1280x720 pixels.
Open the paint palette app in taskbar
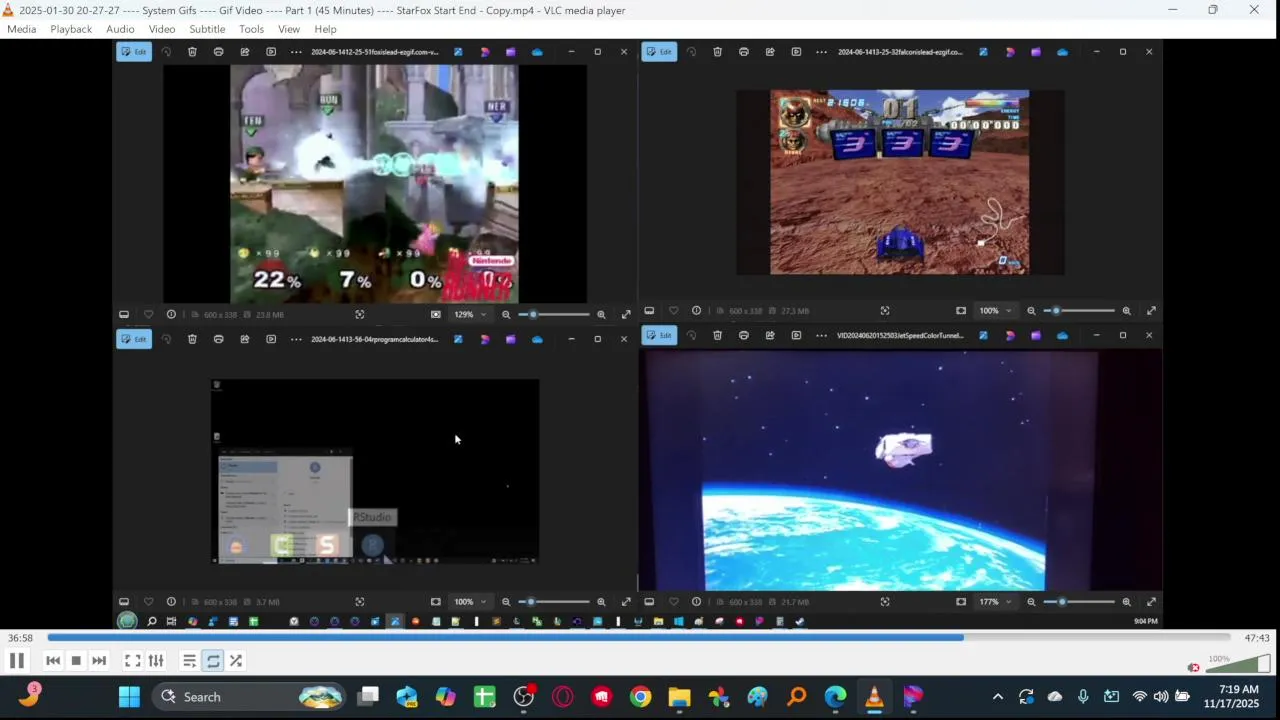[x=757, y=697]
